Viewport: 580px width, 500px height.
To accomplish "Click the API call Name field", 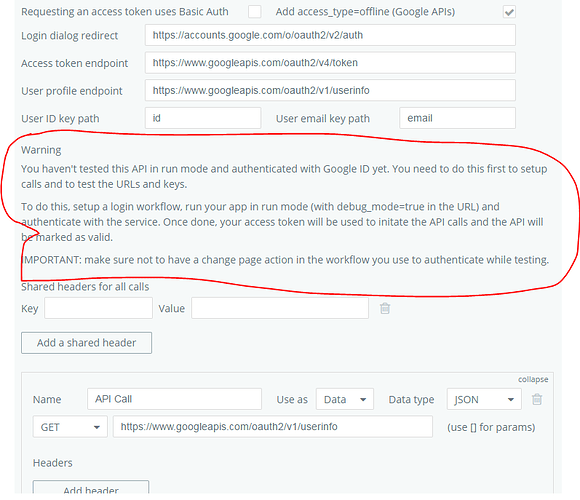I will click(x=174, y=399).
